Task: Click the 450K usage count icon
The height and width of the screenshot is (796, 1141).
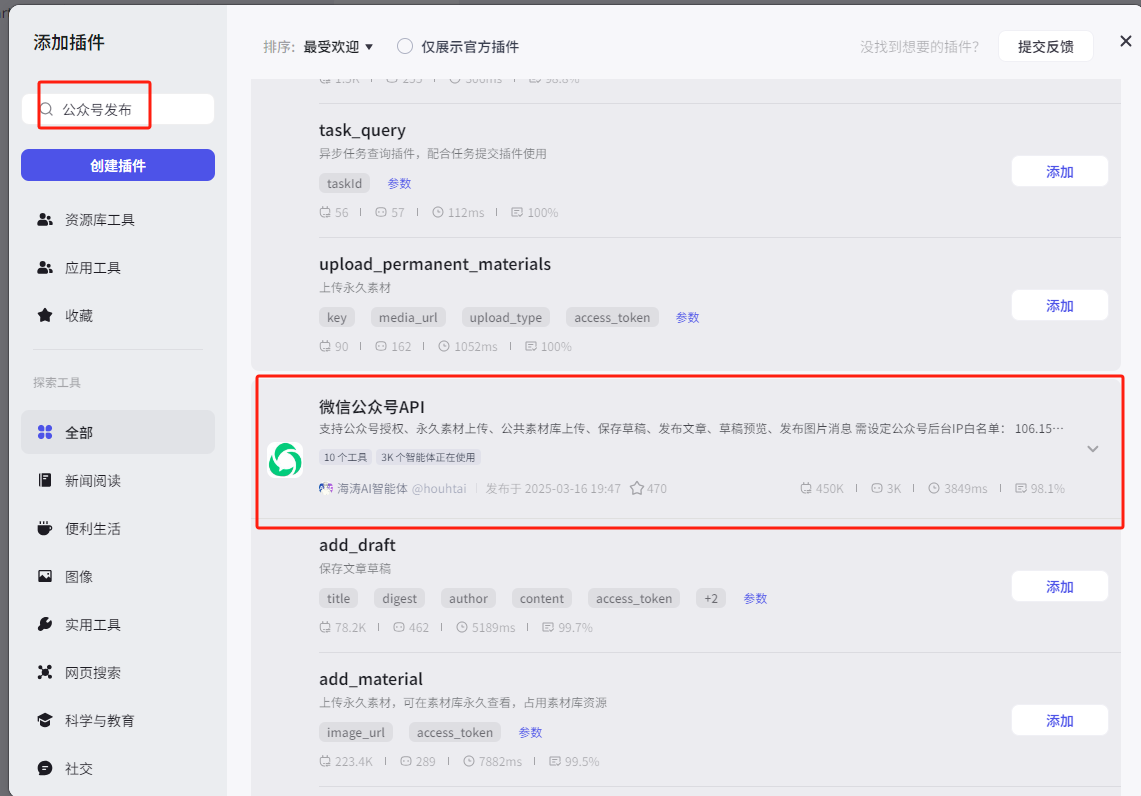Action: point(806,488)
